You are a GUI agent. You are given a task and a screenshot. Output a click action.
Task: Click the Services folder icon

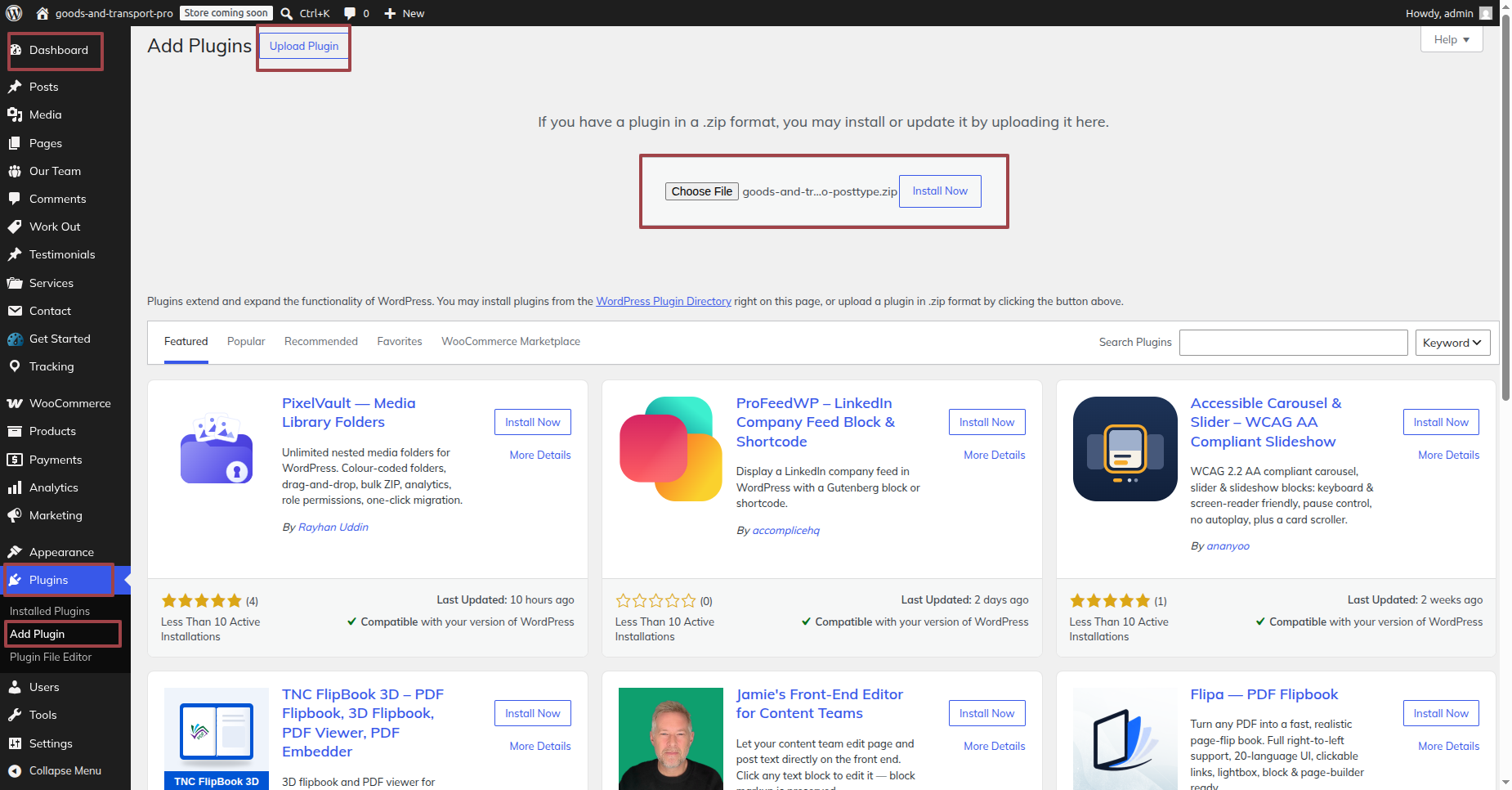(15, 283)
